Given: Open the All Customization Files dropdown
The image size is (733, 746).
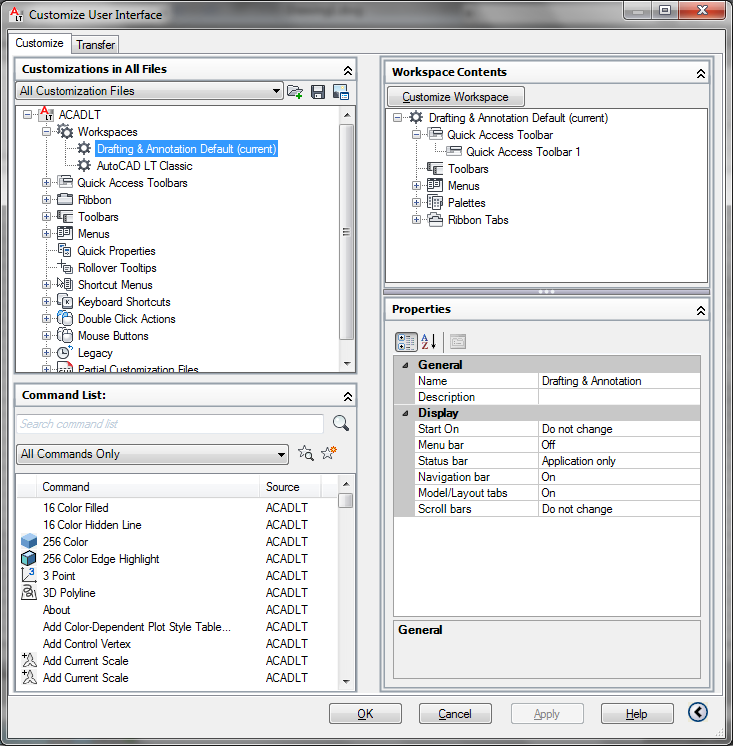Looking at the screenshot, I should pyautogui.click(x=276, y=91).
